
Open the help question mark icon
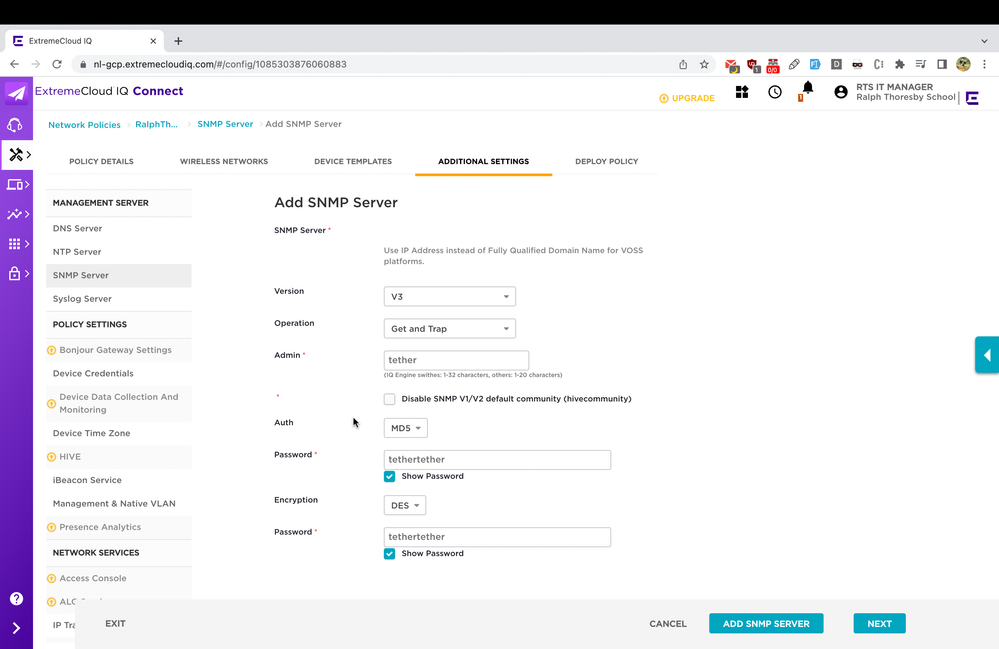pyautogui.click(x=16, y=598)
